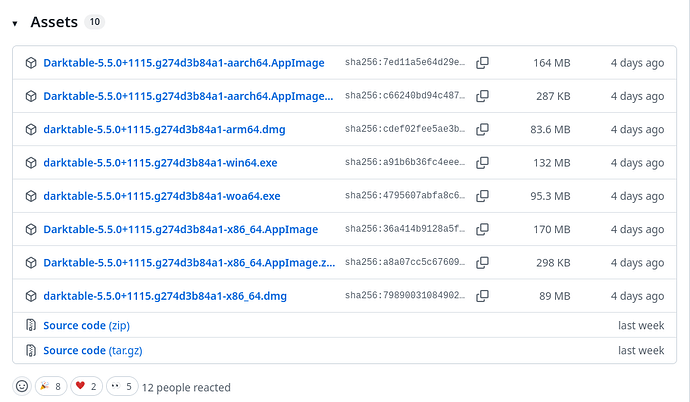Click the 83.6 MB size value
Screen dimensions: 690x402
pyautogui.click(x=550, y=129)
